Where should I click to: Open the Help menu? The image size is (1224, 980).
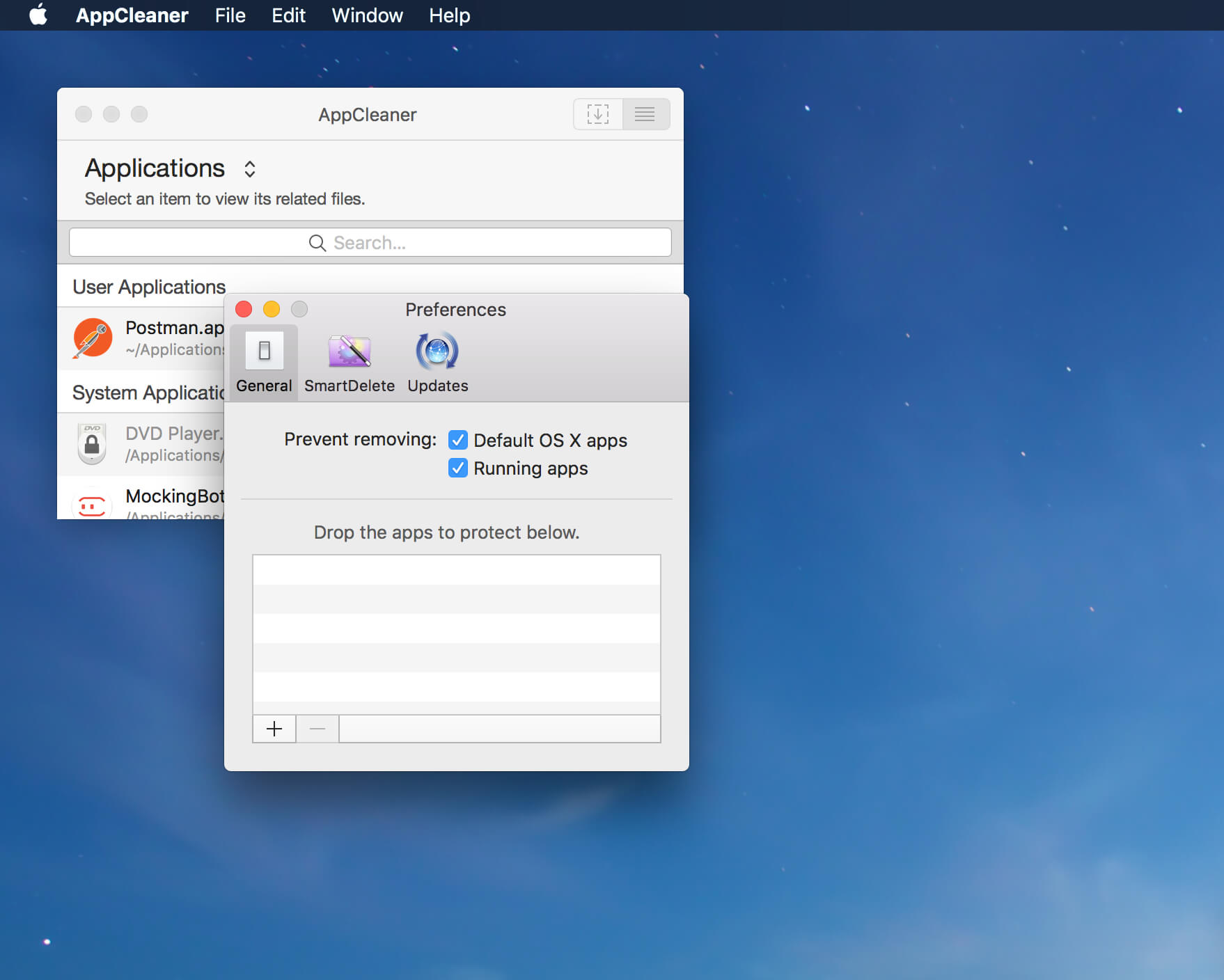coord(449,15)
